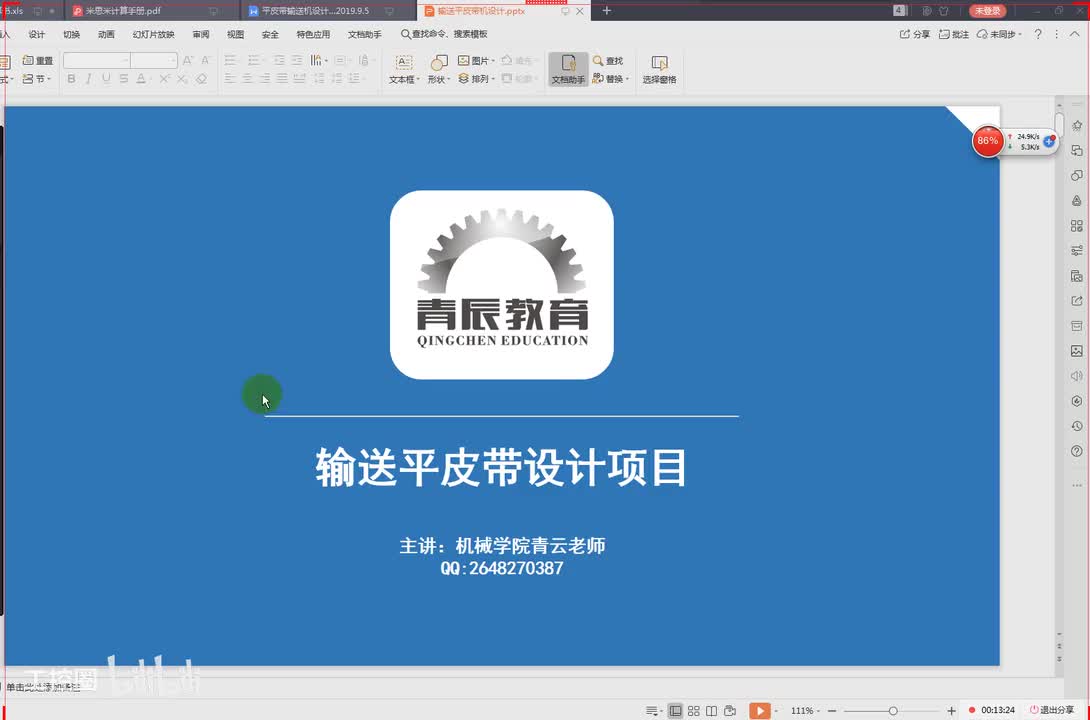Click the 节 section button

point(36,79)
